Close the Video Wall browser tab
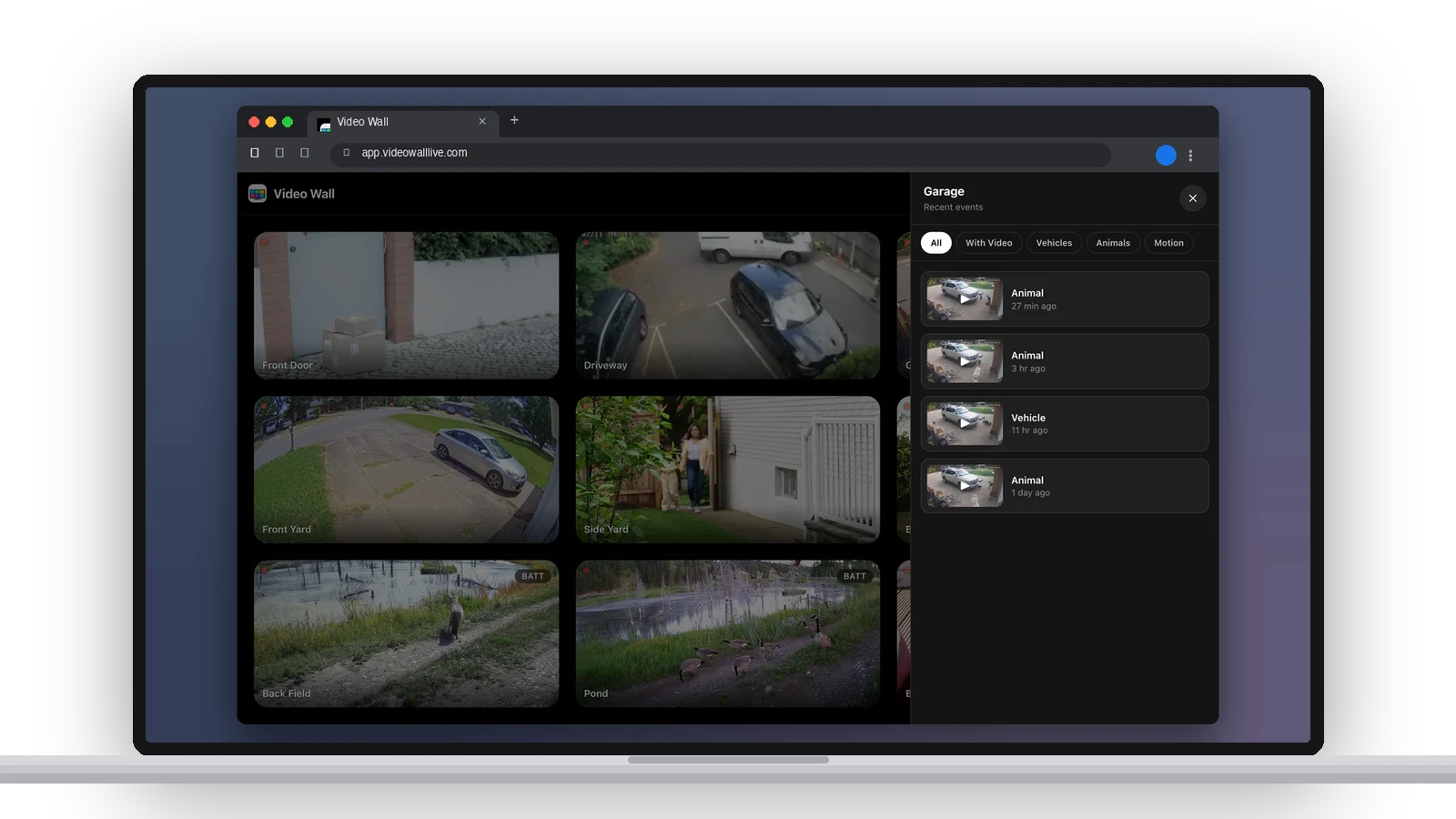This screenshot has height=819, width=1456. [x=482, y=121]
